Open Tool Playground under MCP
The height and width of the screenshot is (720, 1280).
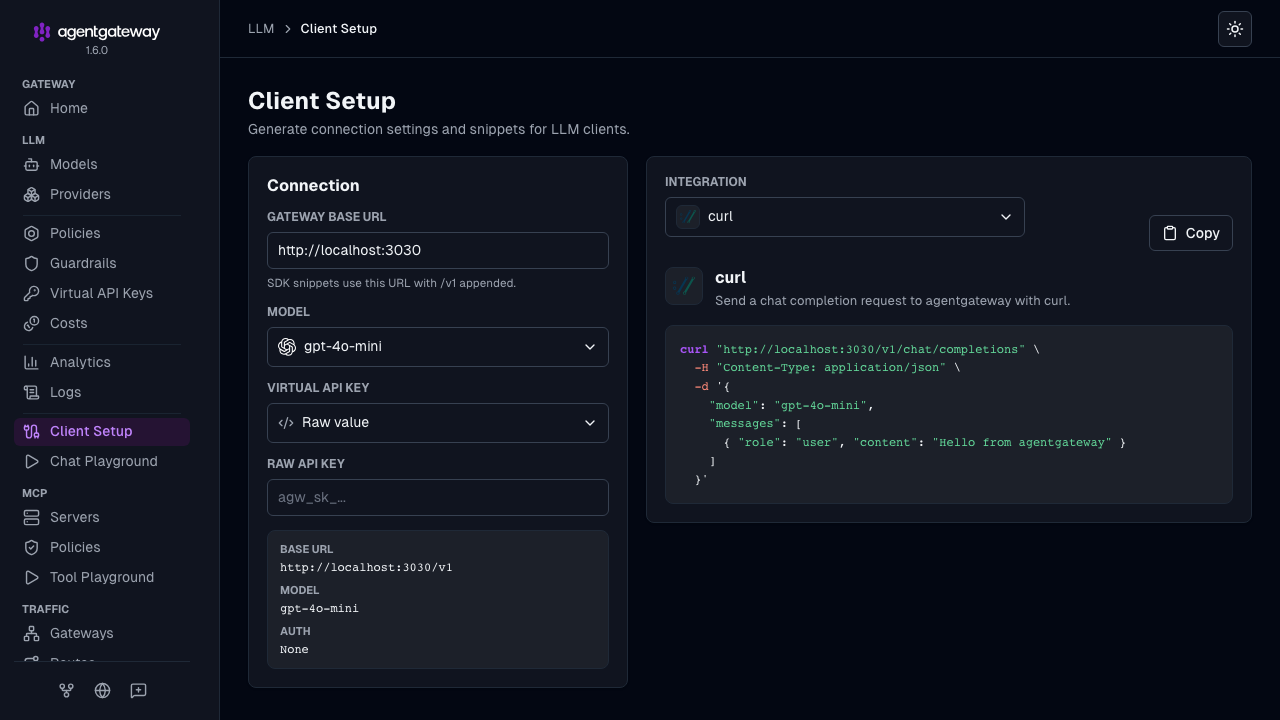[x=102, y=577]
